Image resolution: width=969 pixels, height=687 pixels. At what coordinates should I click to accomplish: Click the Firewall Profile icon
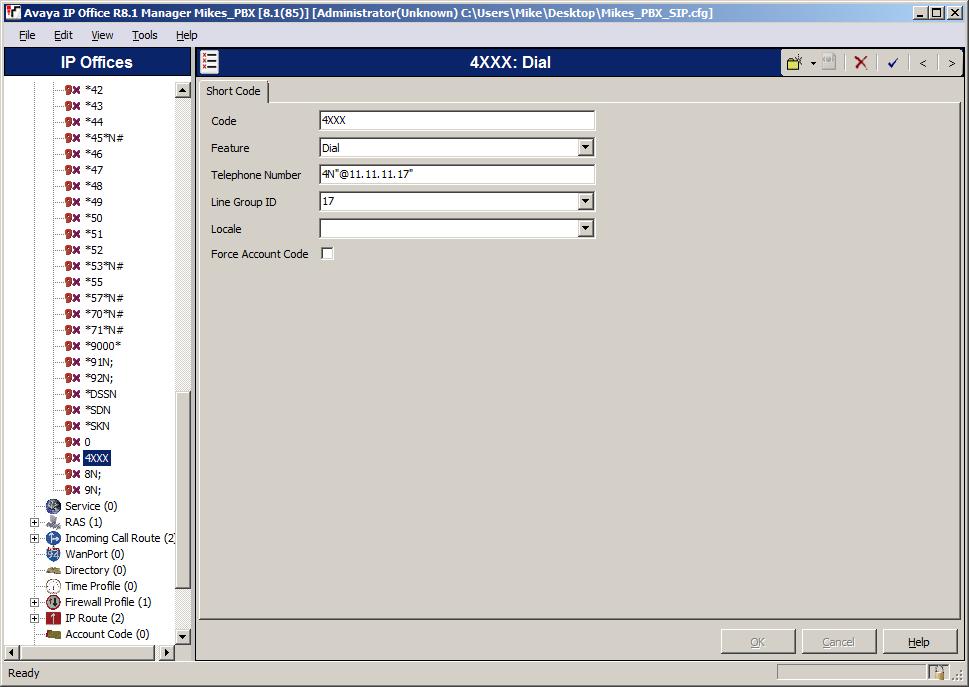click(x=54, y=602)
